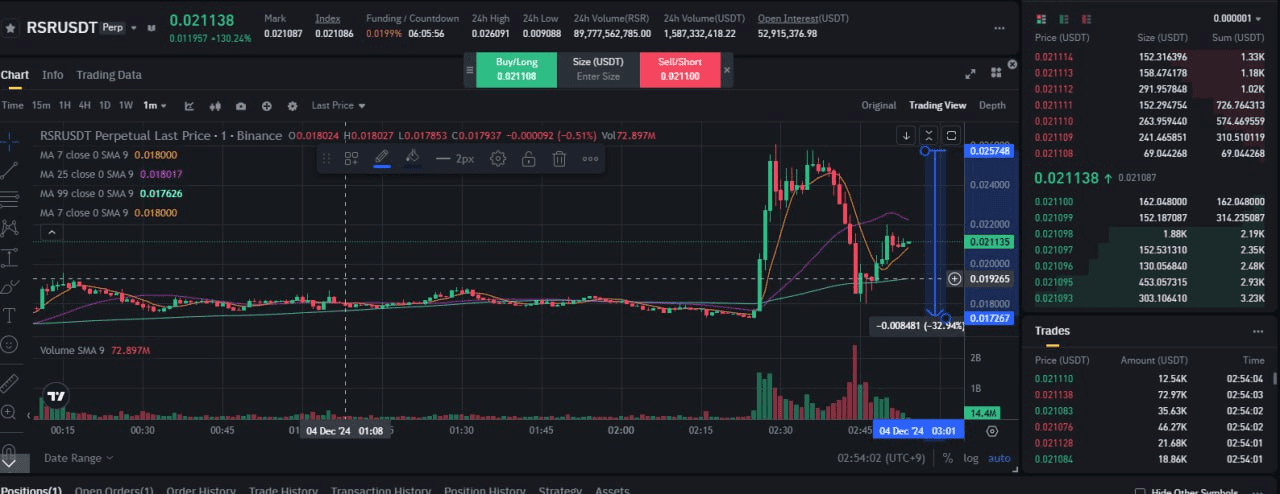Take a chart snapshot with camera icon
The height and width of the screenshot is (494, 1280).
[241, 106]
